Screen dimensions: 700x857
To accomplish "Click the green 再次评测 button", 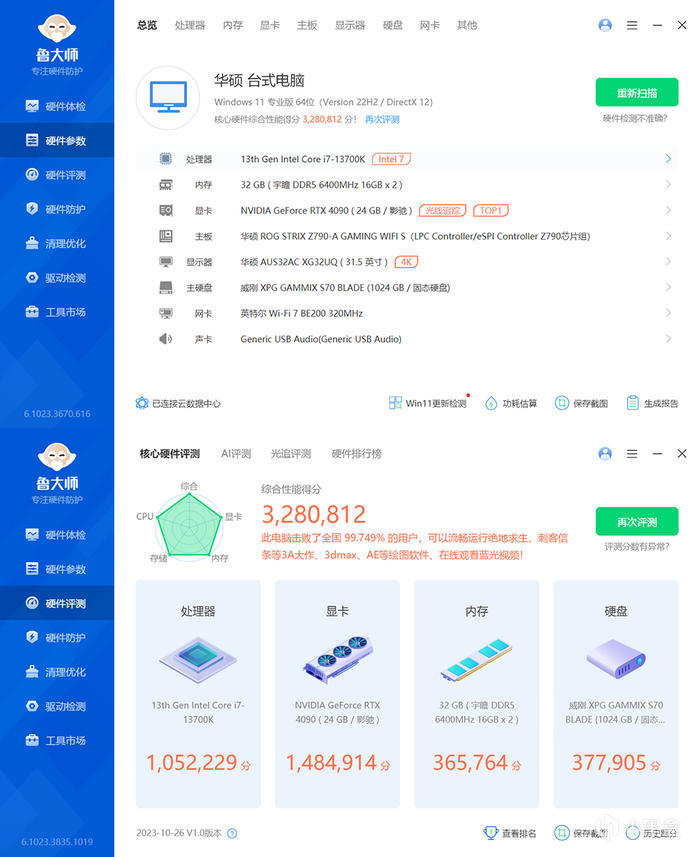I will (x=637, y=521).
